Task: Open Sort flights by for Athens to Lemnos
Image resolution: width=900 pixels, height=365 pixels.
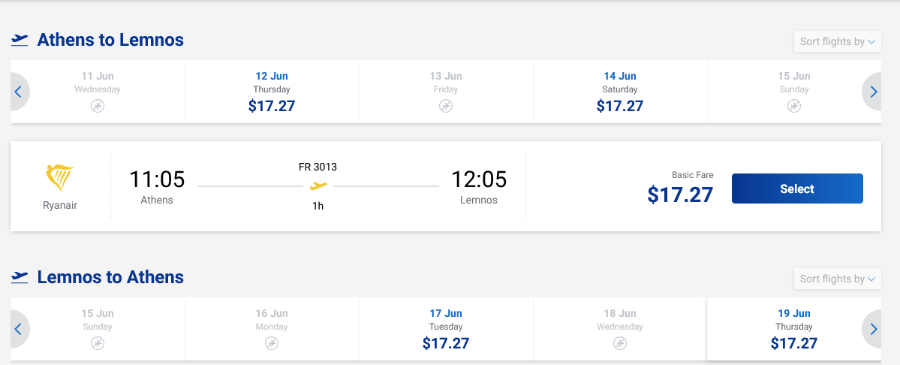Action: (x=837, y=41)
